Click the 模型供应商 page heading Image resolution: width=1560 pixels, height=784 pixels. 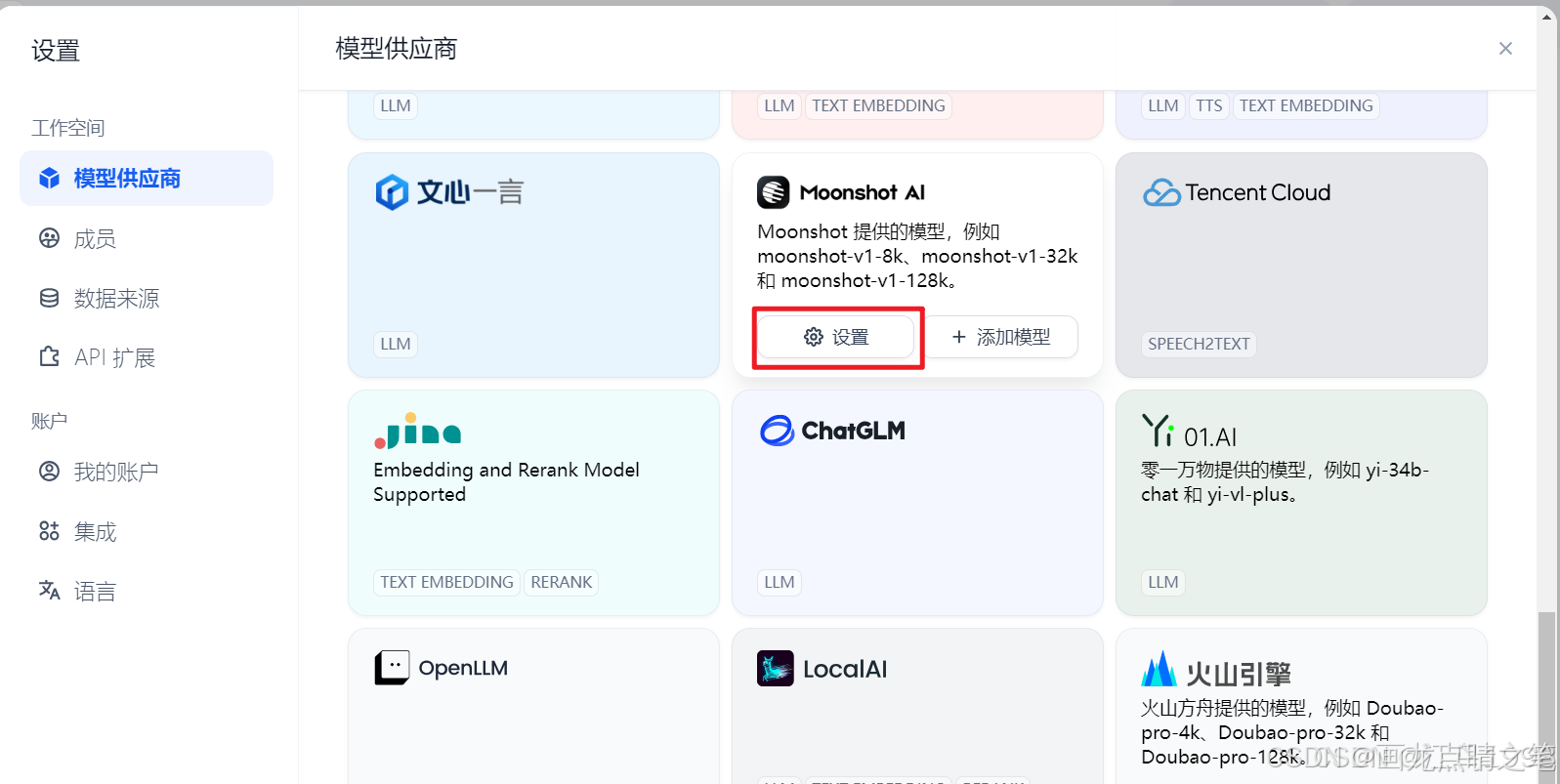pyautogui.click(x=397, y=49)
